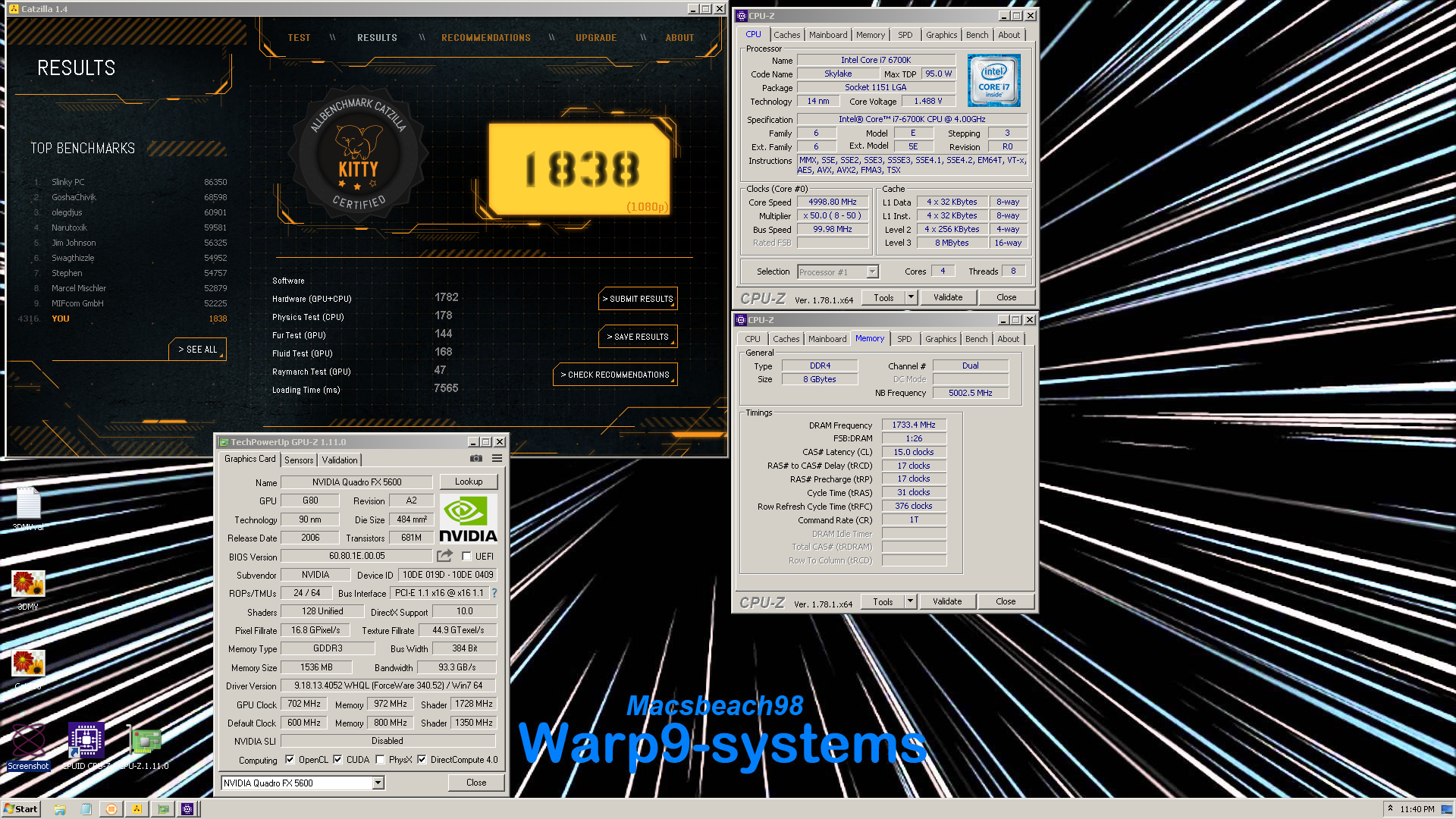Click the Catzilla Kitty certified badge
This screenshot has width=1456, height=819.
358,155
